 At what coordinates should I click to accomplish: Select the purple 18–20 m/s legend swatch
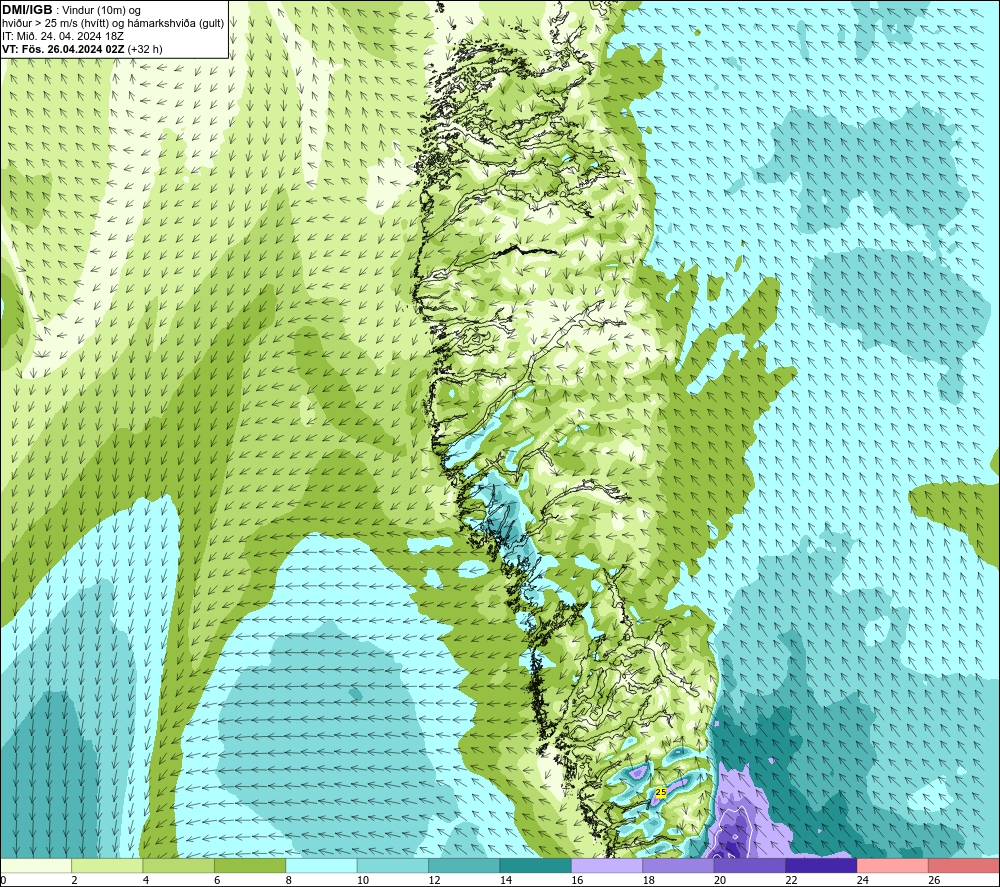(679, 865)
